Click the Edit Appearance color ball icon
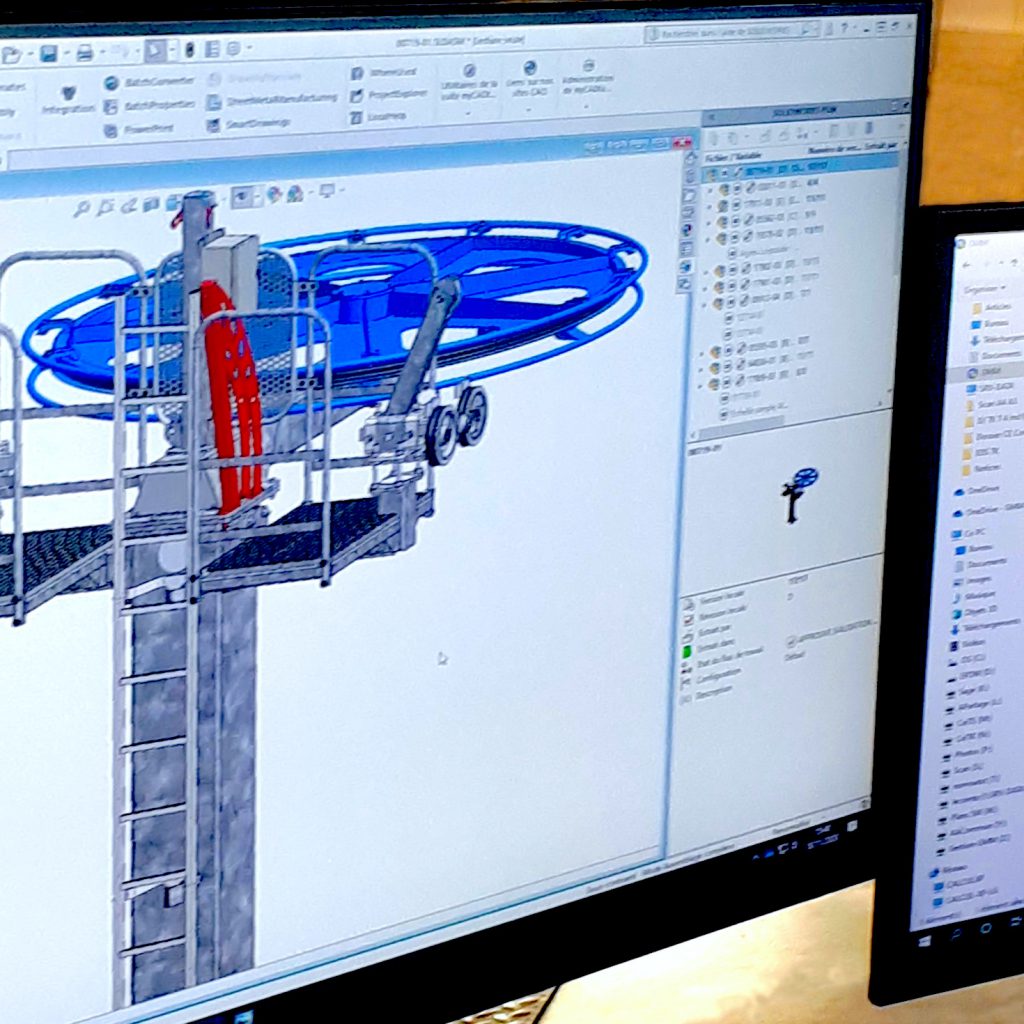 274,194
